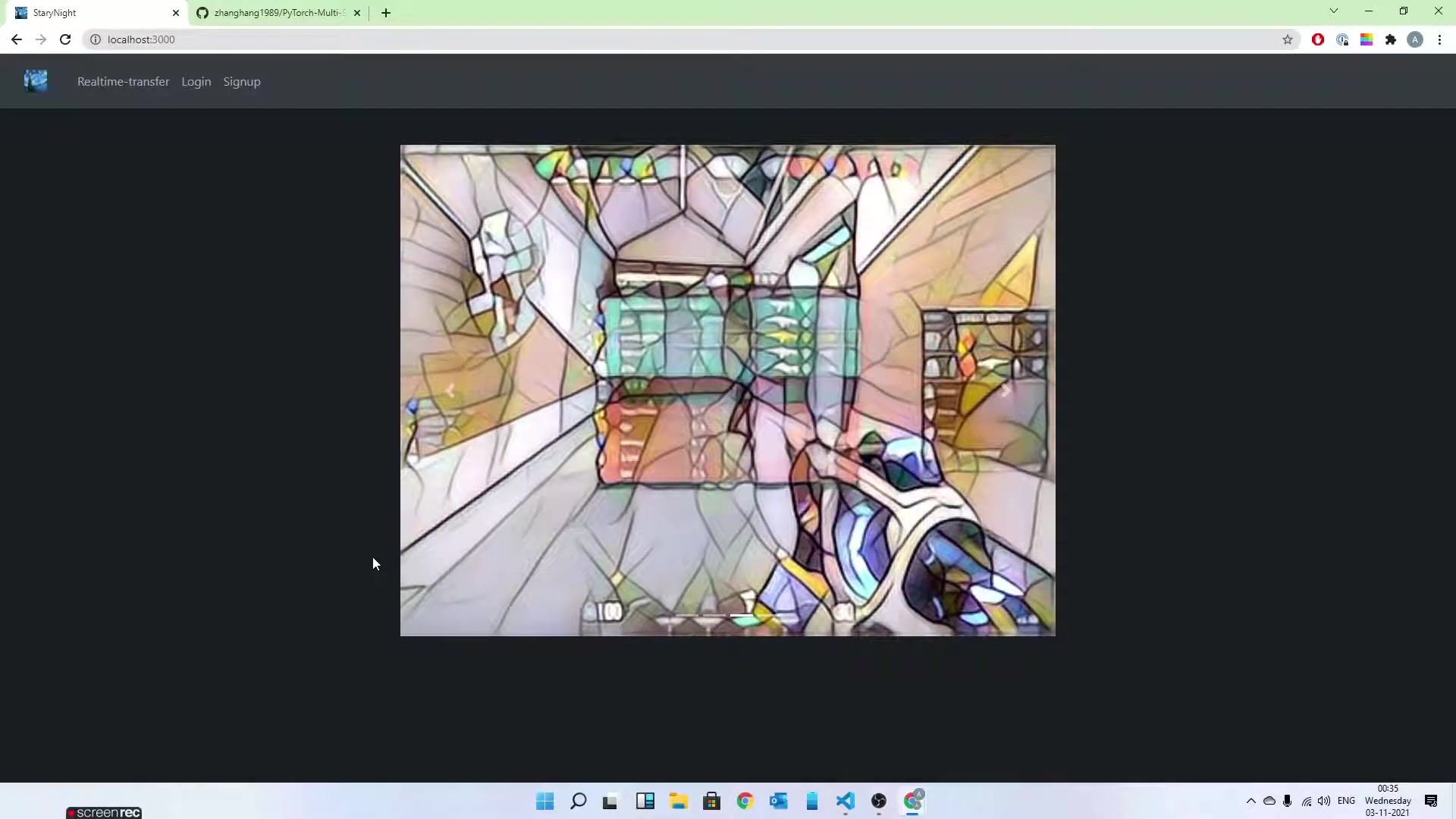Open the password manager extension with lock
This screenshot has height=819, width=1456.
coord(1342,39)
